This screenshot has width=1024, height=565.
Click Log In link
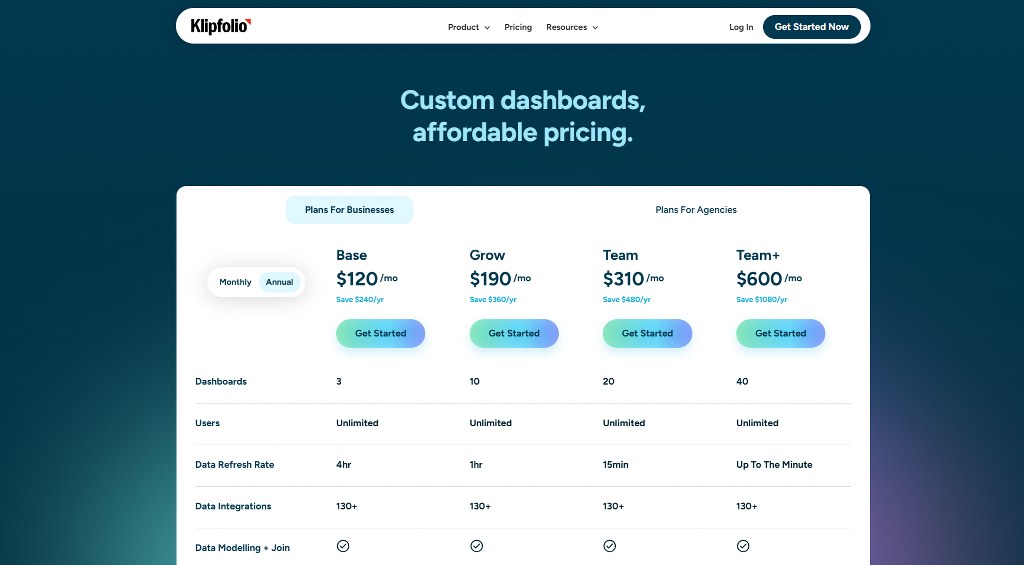(x=741, y=27)
